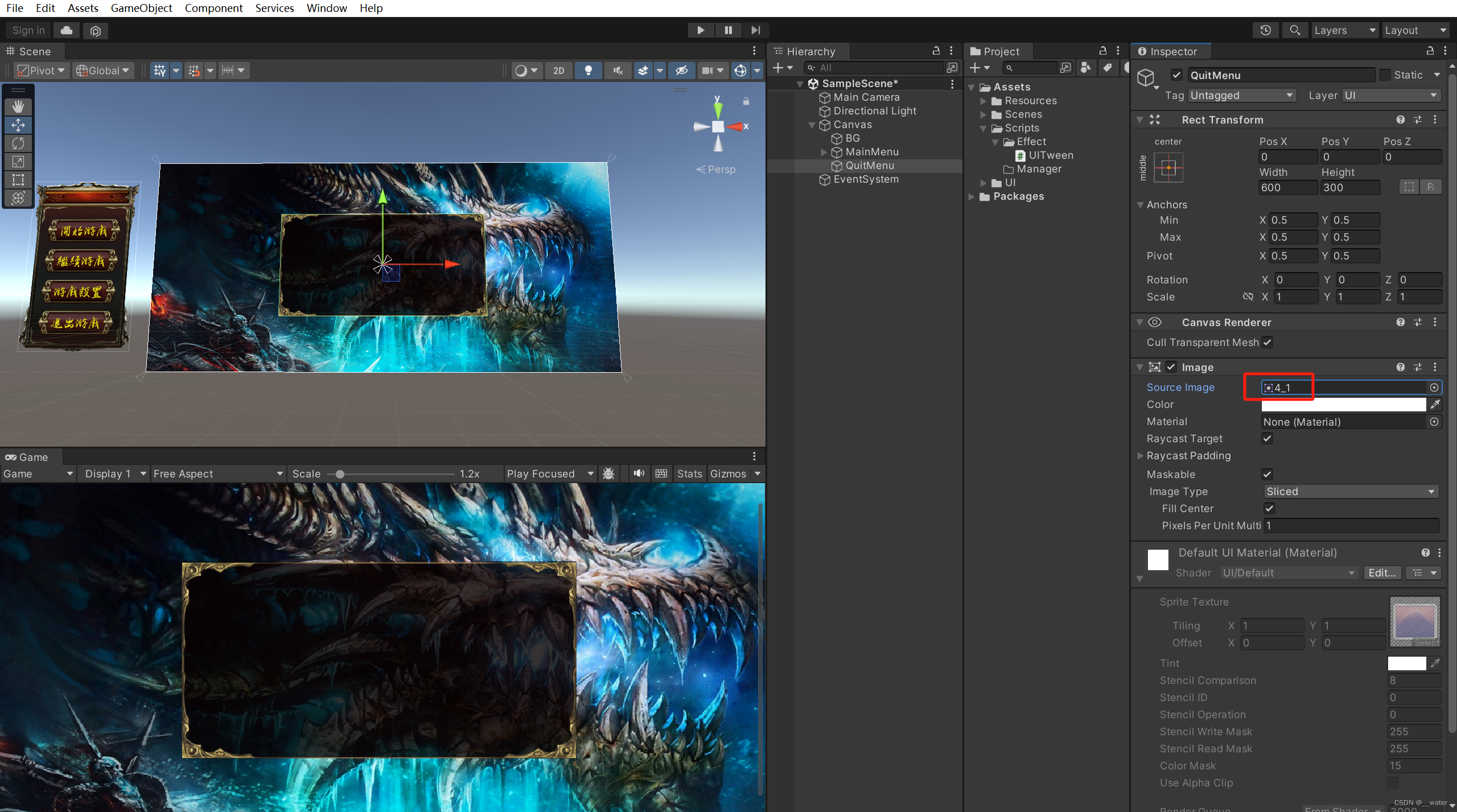Click Rect Transform help icon
The image size is (1457, 812).
pyautogui.click(x=1401, y=119)
